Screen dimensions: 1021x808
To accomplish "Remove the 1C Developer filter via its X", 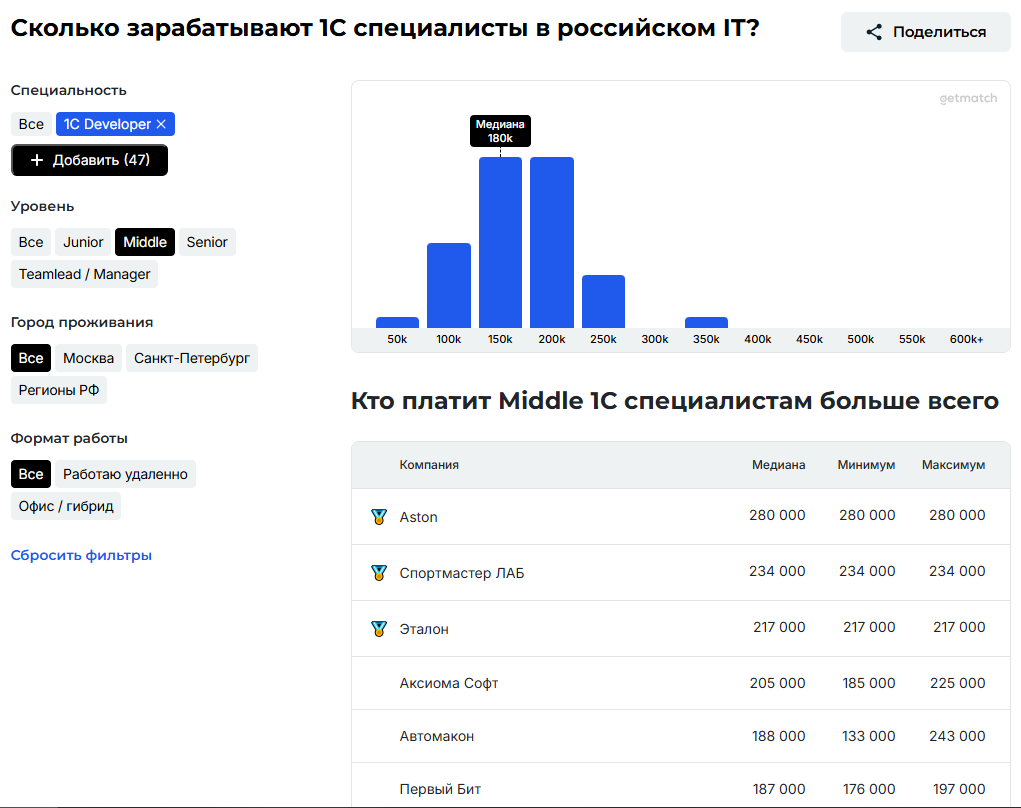I will pos(161,124).
